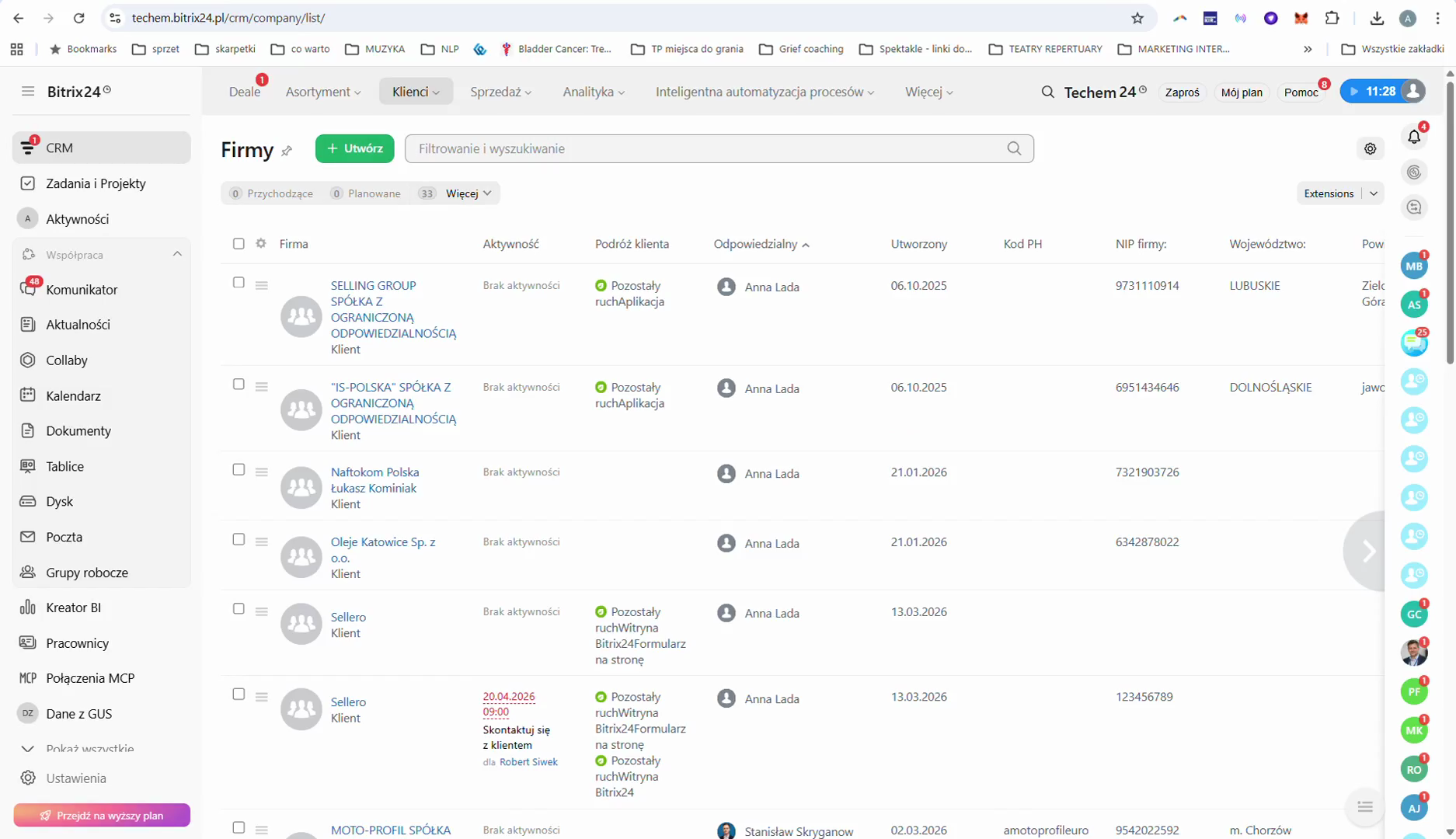Open user profile avatar in top bar
This screenshot has height=839, width=1456.
coord(1413,91)
